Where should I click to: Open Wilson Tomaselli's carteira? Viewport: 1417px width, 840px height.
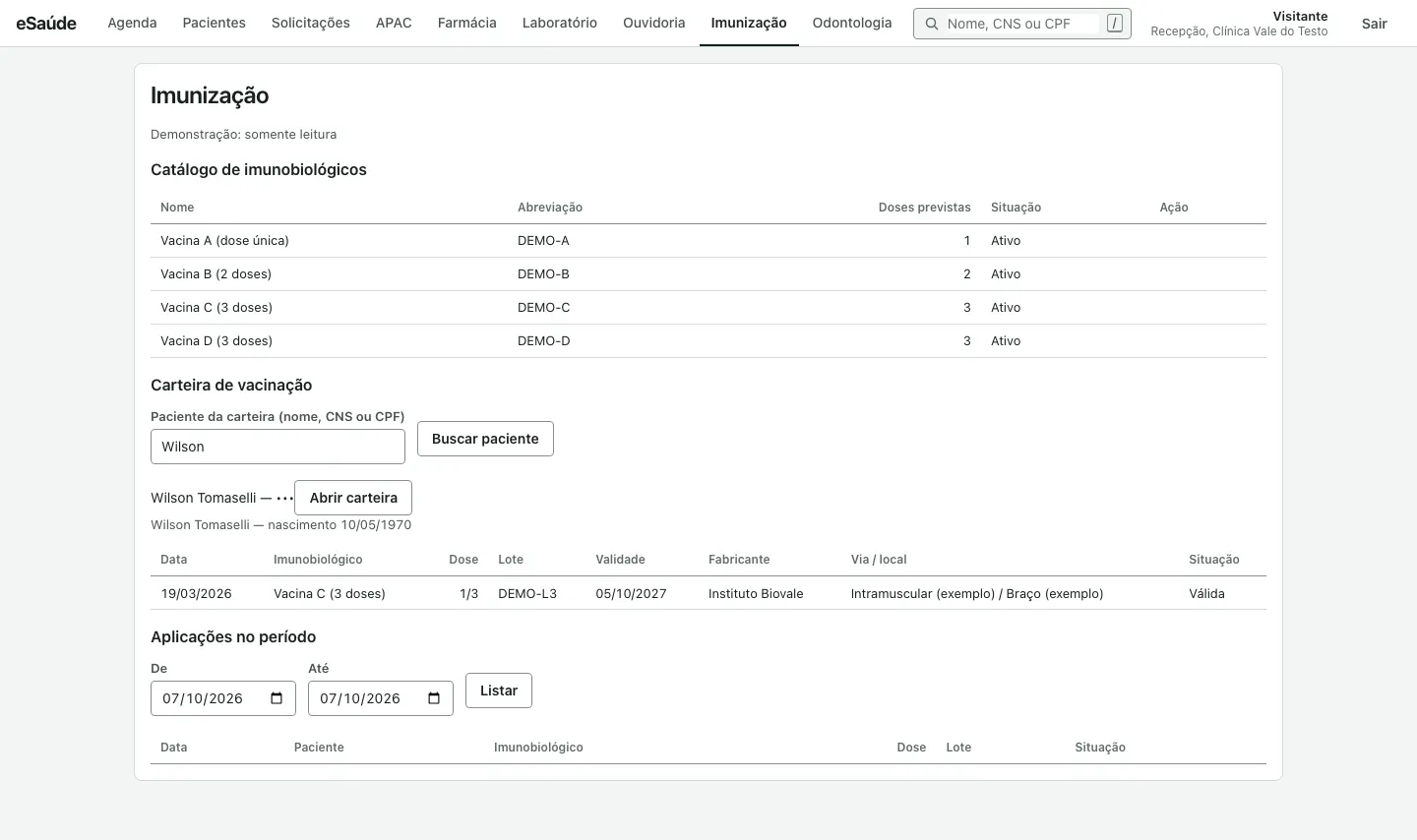tap(353, 498)
